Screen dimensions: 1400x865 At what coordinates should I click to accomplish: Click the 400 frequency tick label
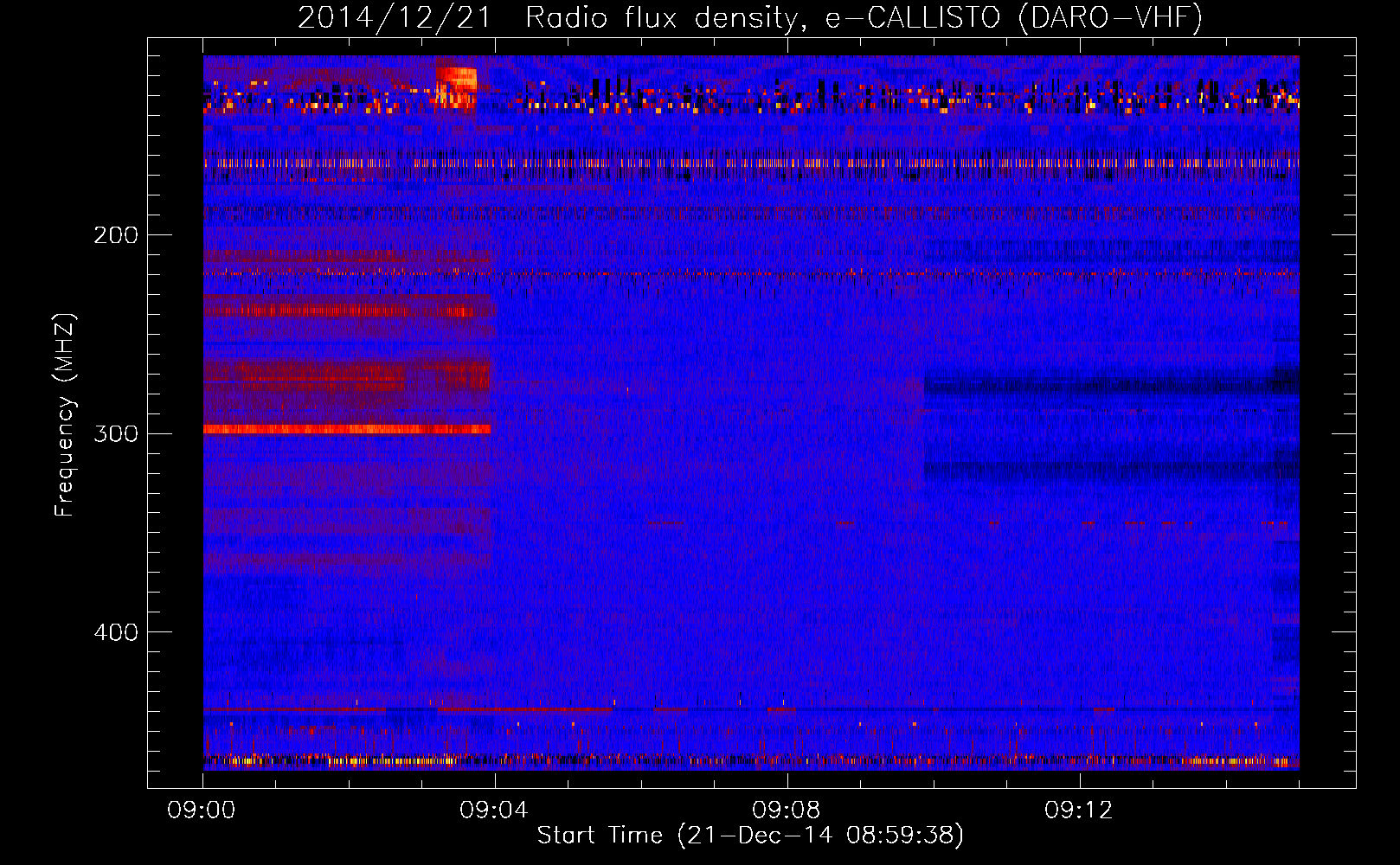pyautogui.click(x=116, y=632)
